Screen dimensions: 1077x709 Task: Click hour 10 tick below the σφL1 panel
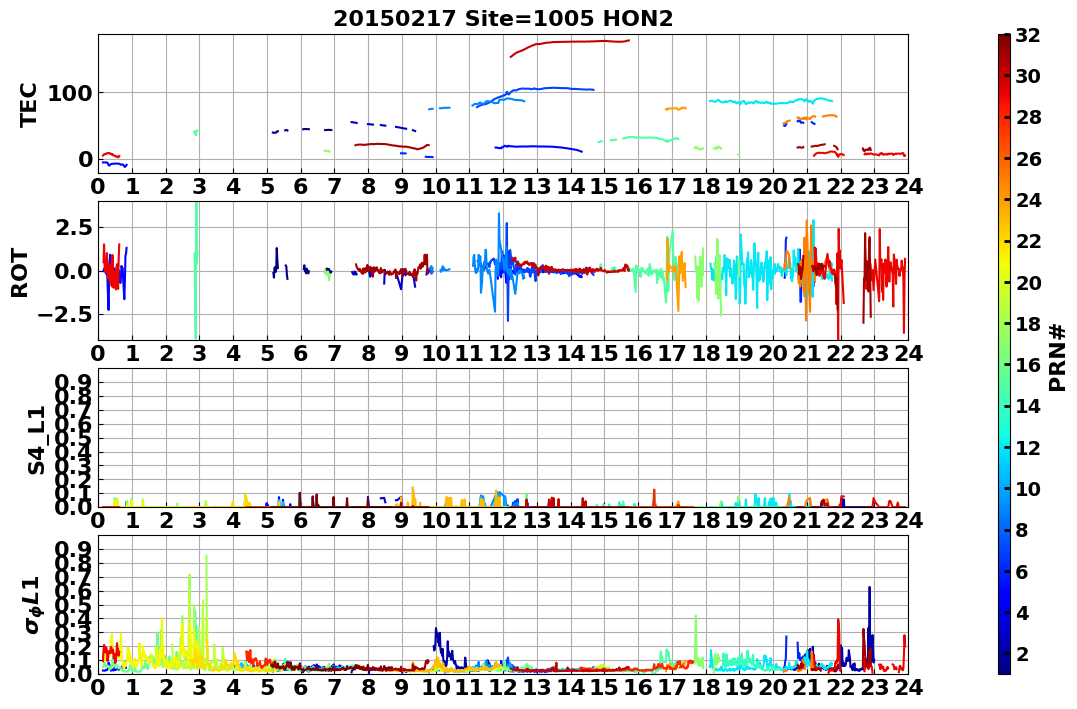tap(435, 687)
